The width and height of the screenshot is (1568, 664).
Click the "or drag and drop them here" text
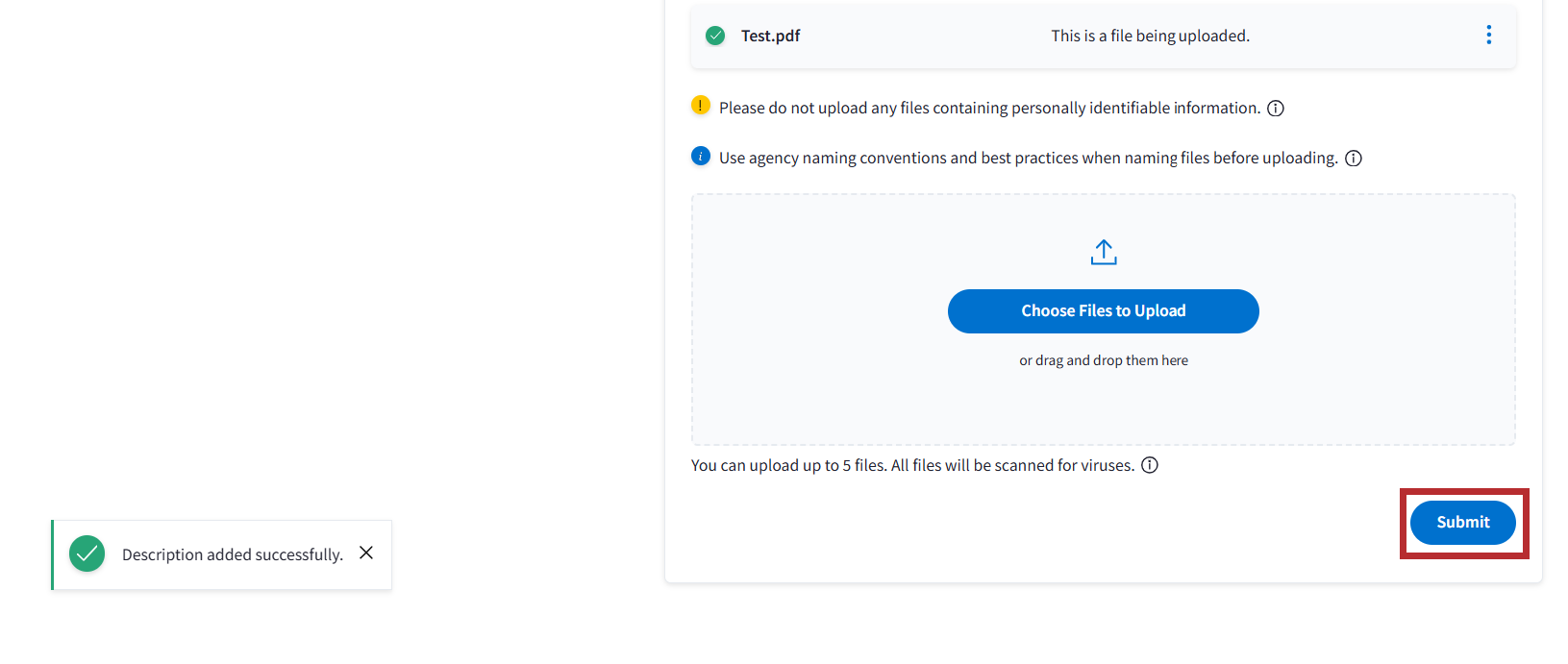click(x=1104, y=360)
